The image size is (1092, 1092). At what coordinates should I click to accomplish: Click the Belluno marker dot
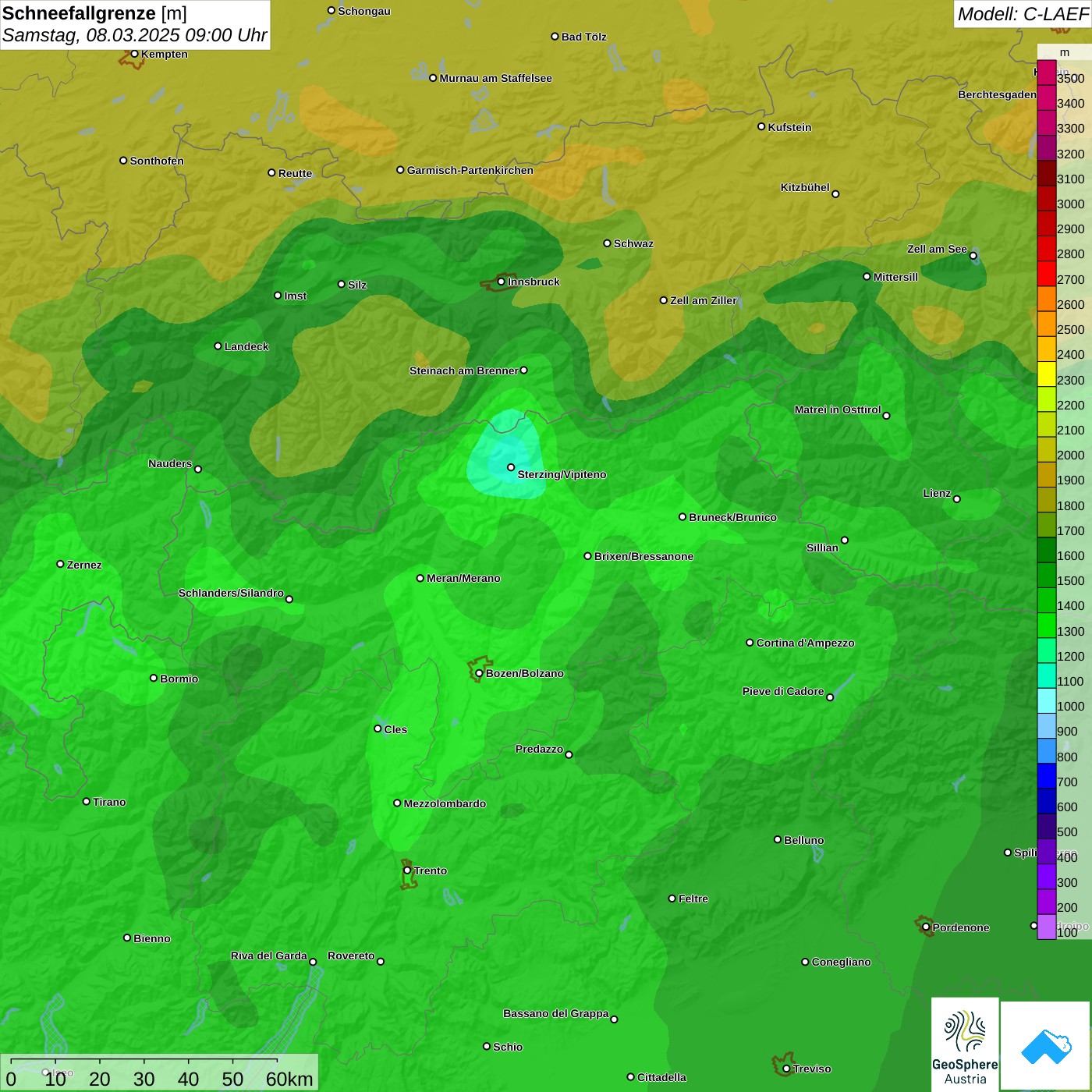778,839
